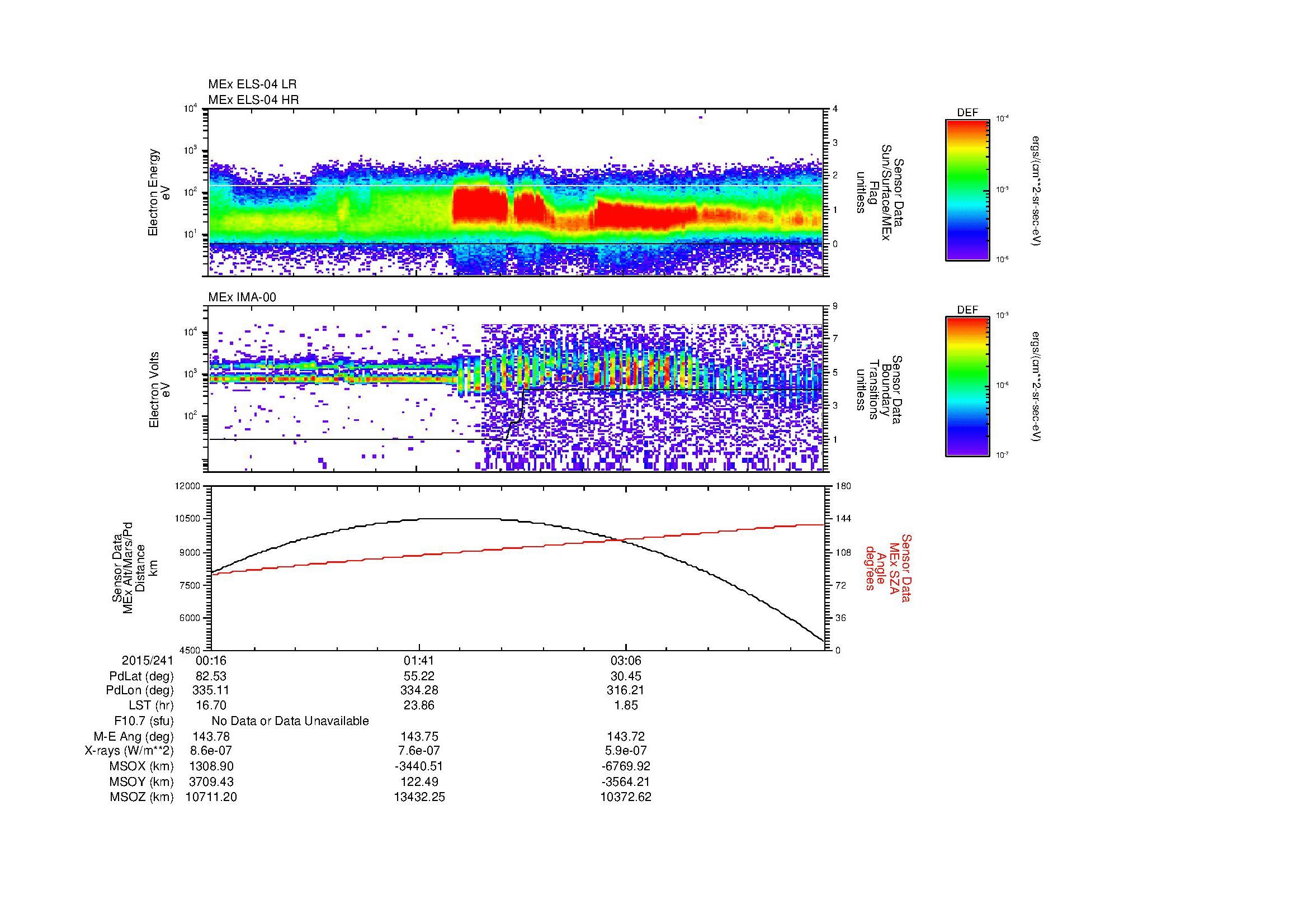Click the MSOY value 3709.43
This screenshot has width=1308, height=924.
click(x=211, y=781)
